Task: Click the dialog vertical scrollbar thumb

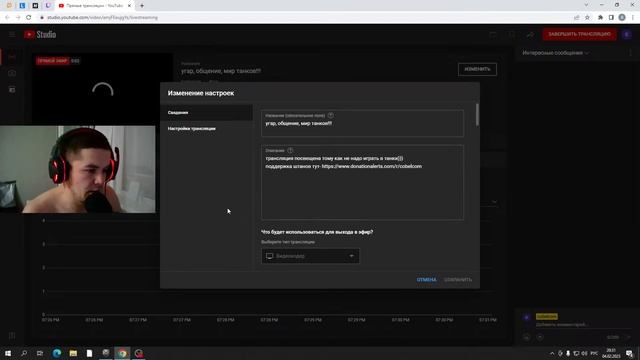Action: click(x=477, y=114)
